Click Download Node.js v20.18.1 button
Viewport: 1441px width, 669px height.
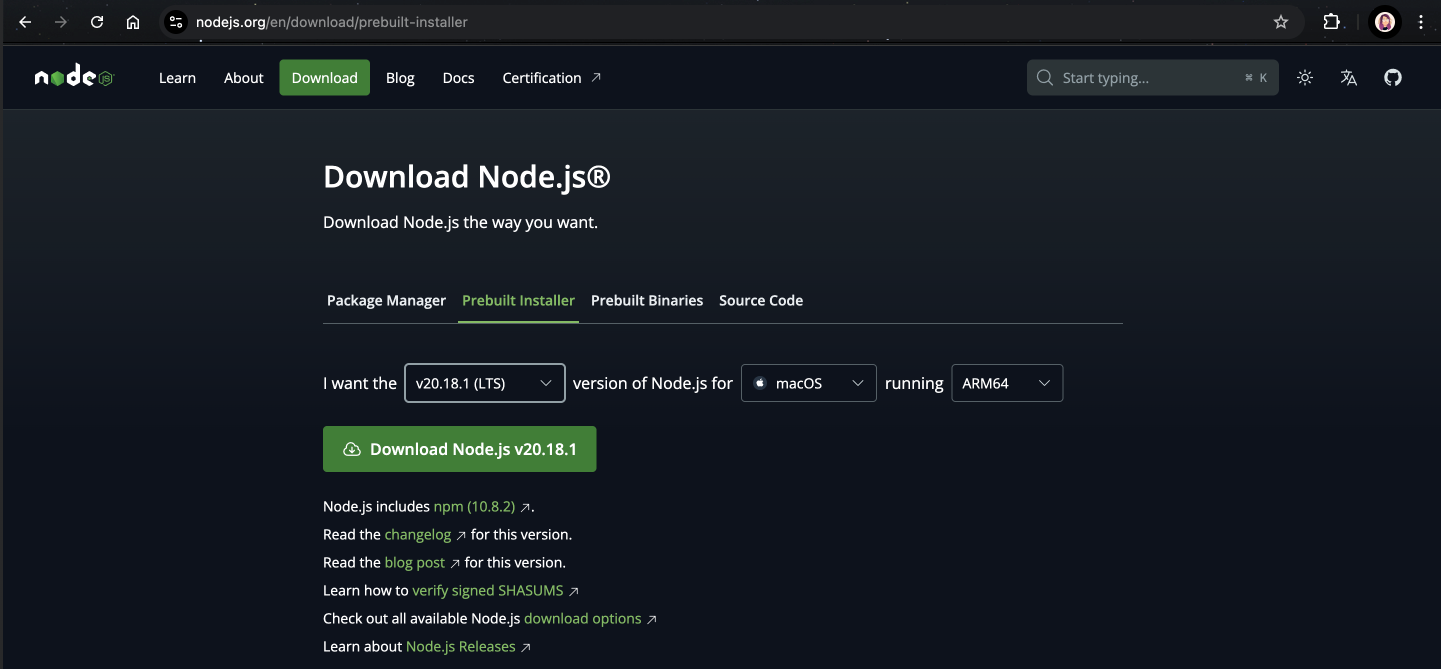point(460,450)
